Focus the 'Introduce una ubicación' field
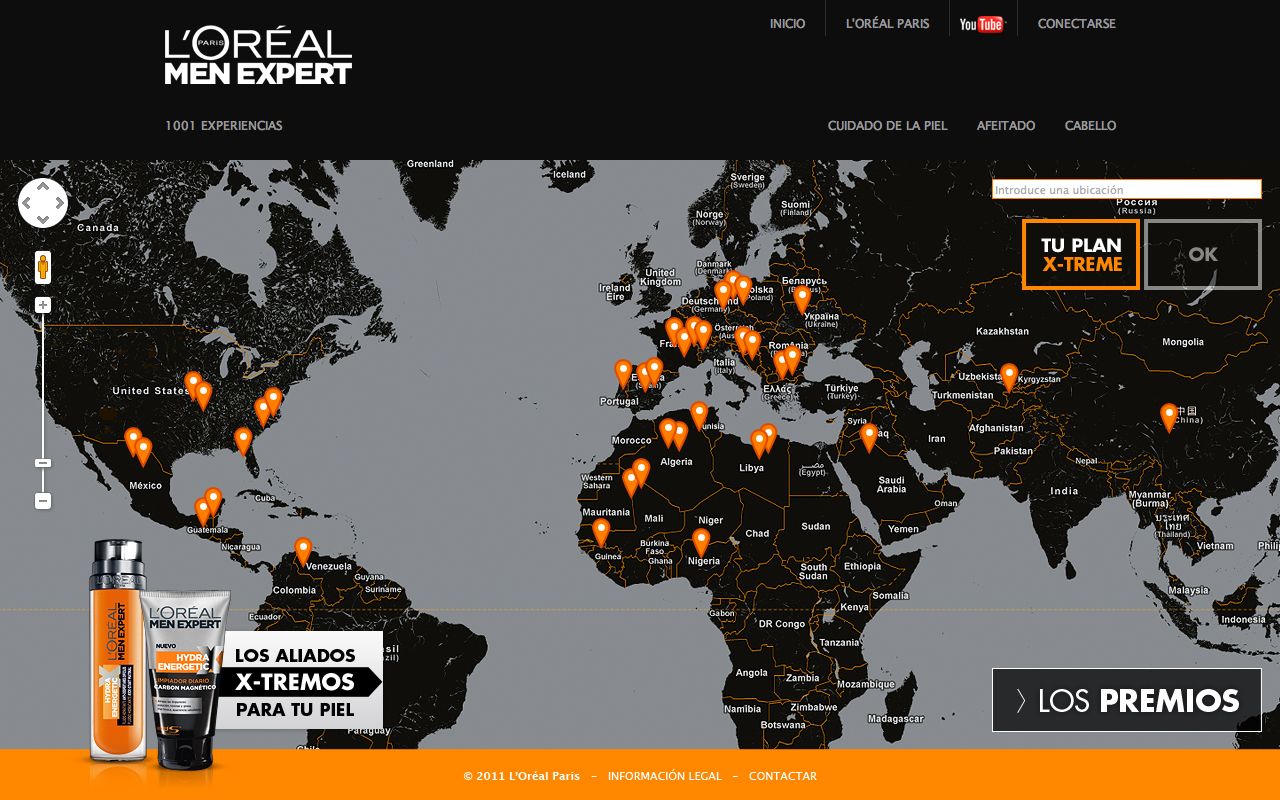This screenshot has height=800, width=1280. (x=1127, y=189)
